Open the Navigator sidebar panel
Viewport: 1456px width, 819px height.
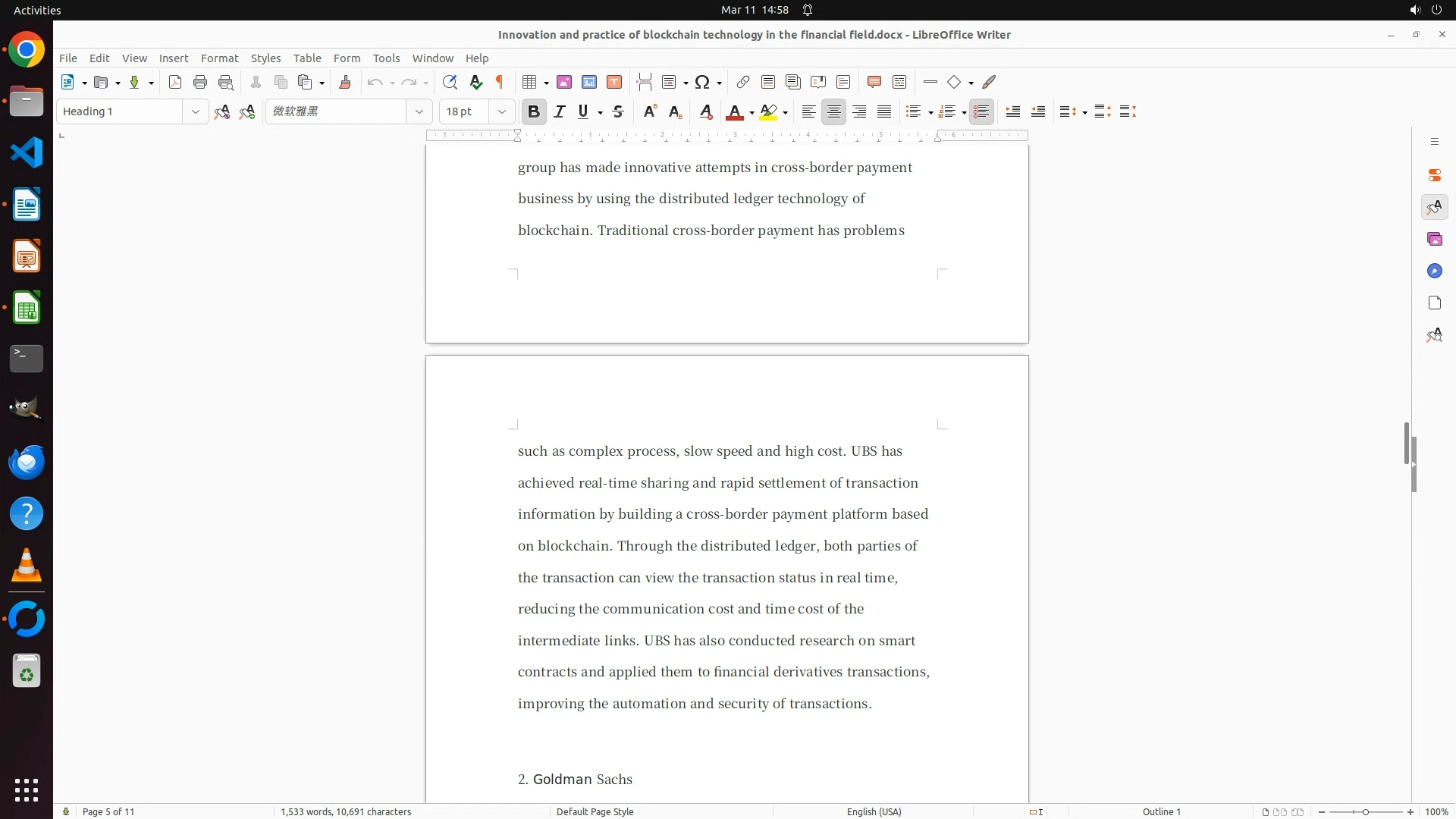point(1434,271)
